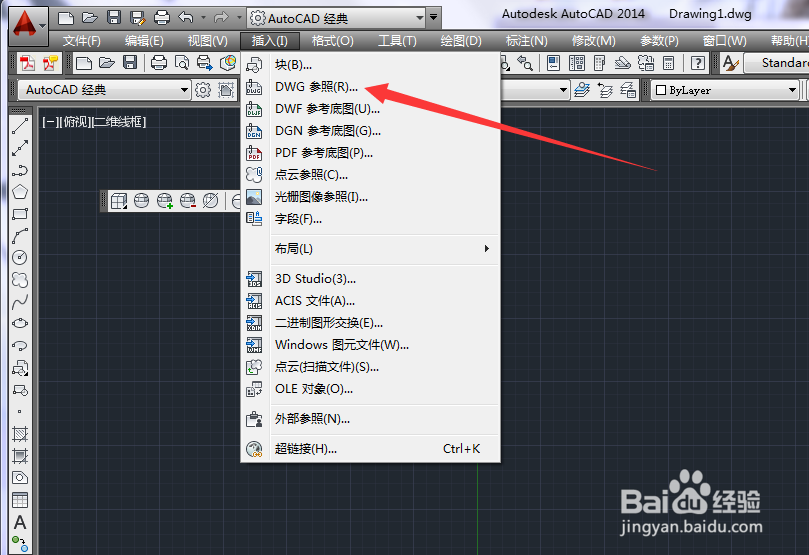This screenshot has width=809, height=555.
Task: Open the Mesh Box flyout icon
Action: point(119,201)
